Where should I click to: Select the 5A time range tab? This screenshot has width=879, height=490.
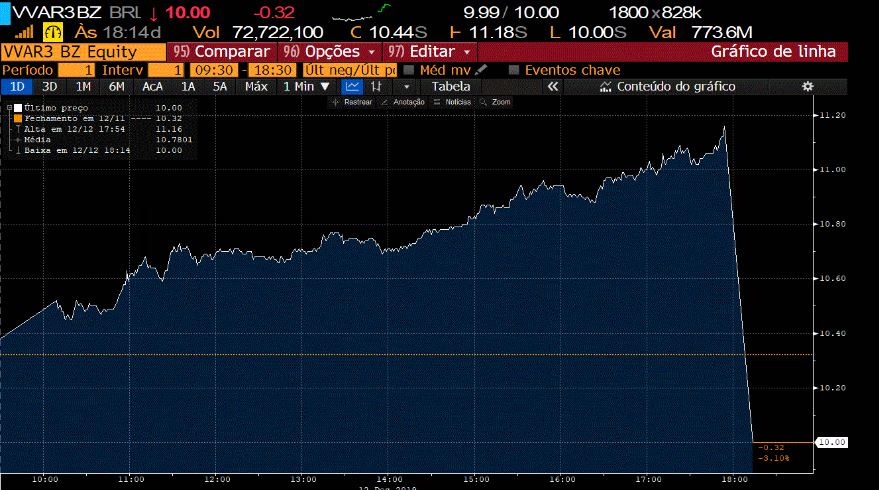220,87
